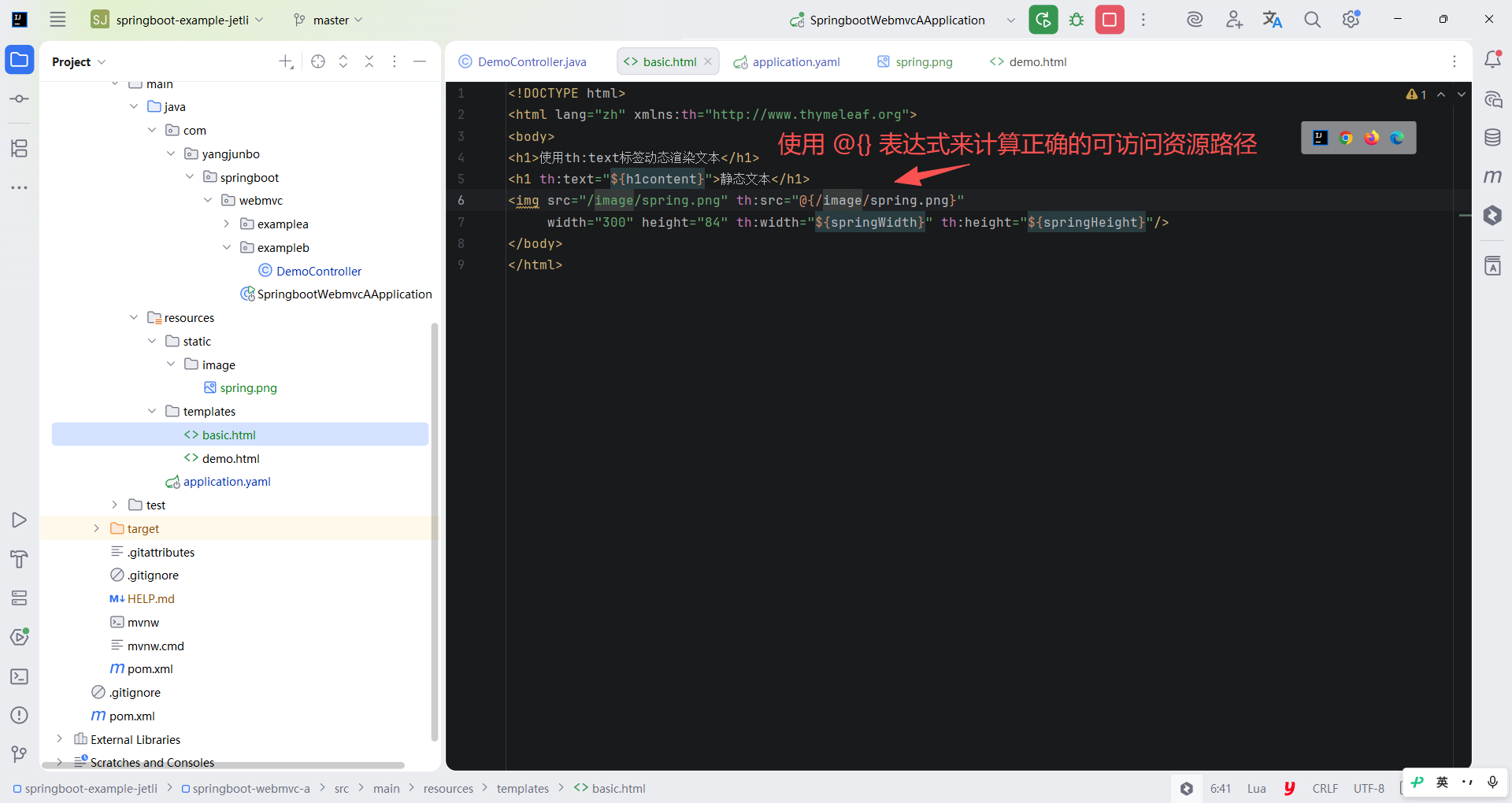Preview in Chrome browser
This screenshot has height=803, width=1512.
pyautogui.click(x=1346, y=138)
